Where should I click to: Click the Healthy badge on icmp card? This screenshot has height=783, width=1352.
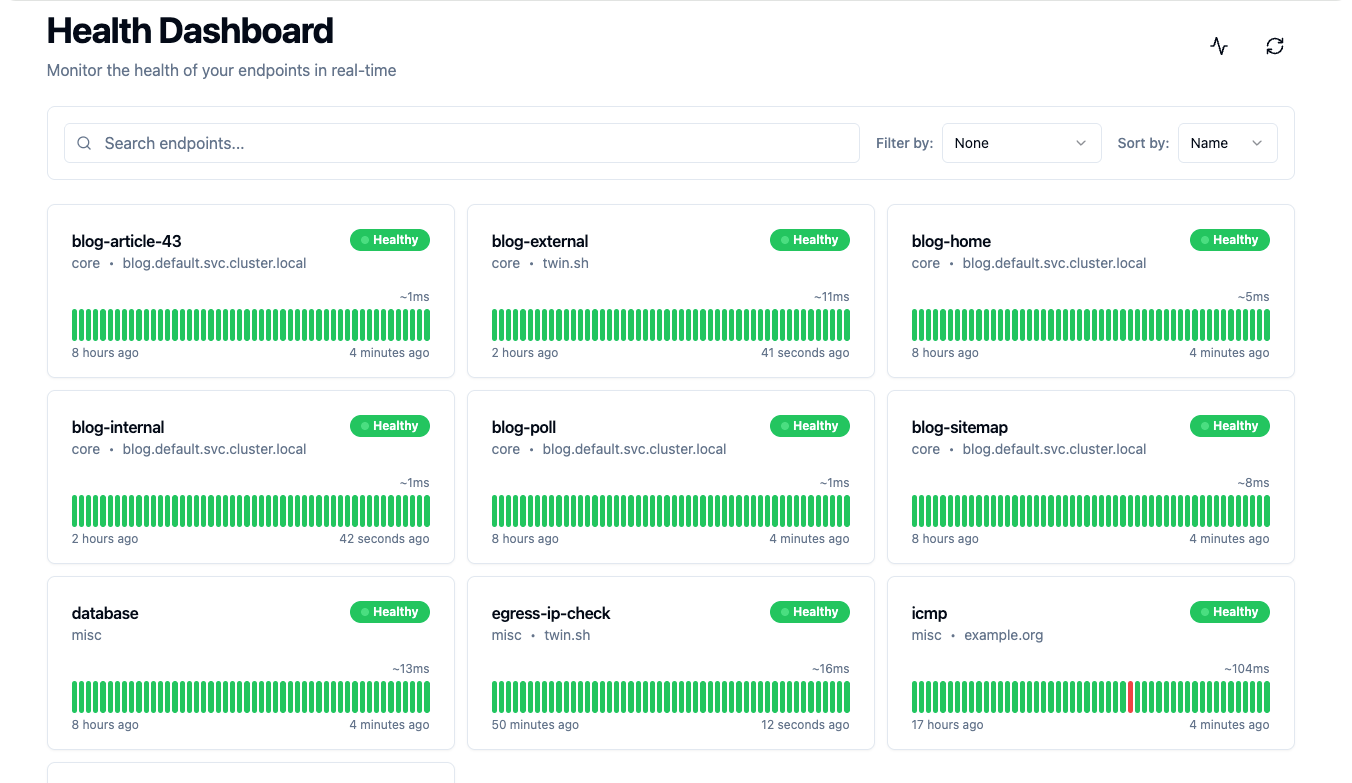coord(1229,612)
